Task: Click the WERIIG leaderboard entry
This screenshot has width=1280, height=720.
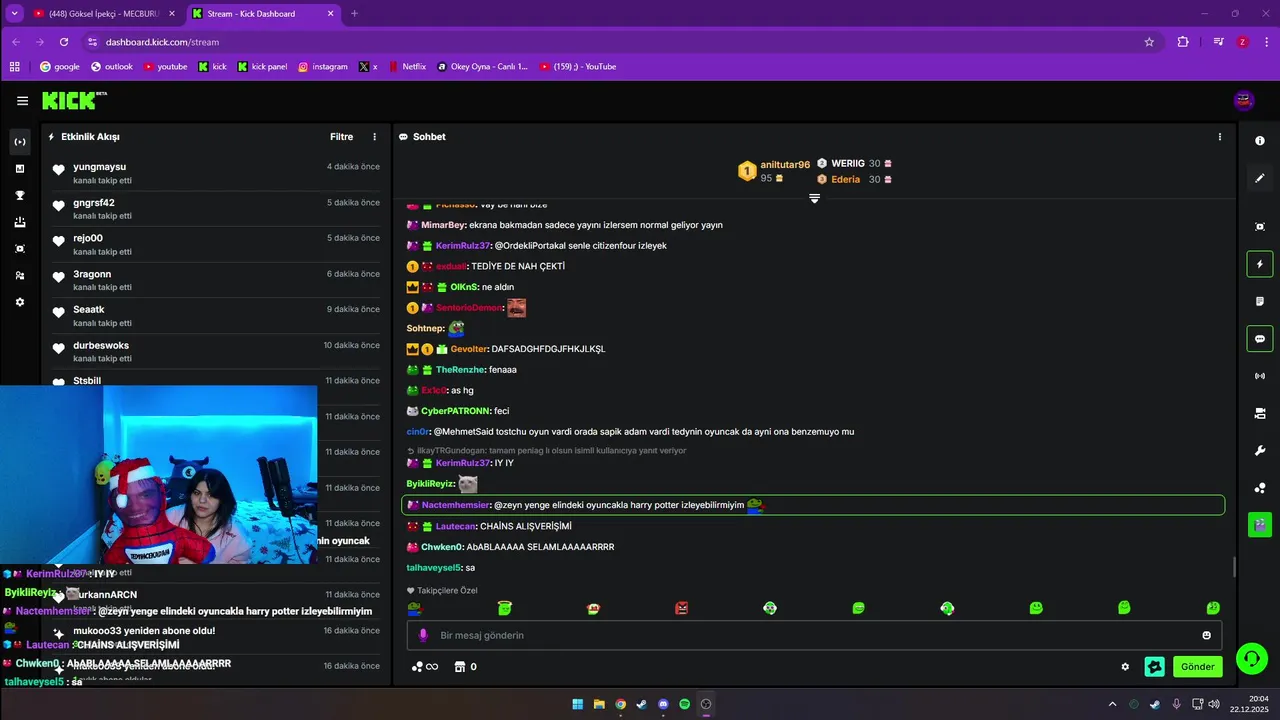Action: pos(854,163)
